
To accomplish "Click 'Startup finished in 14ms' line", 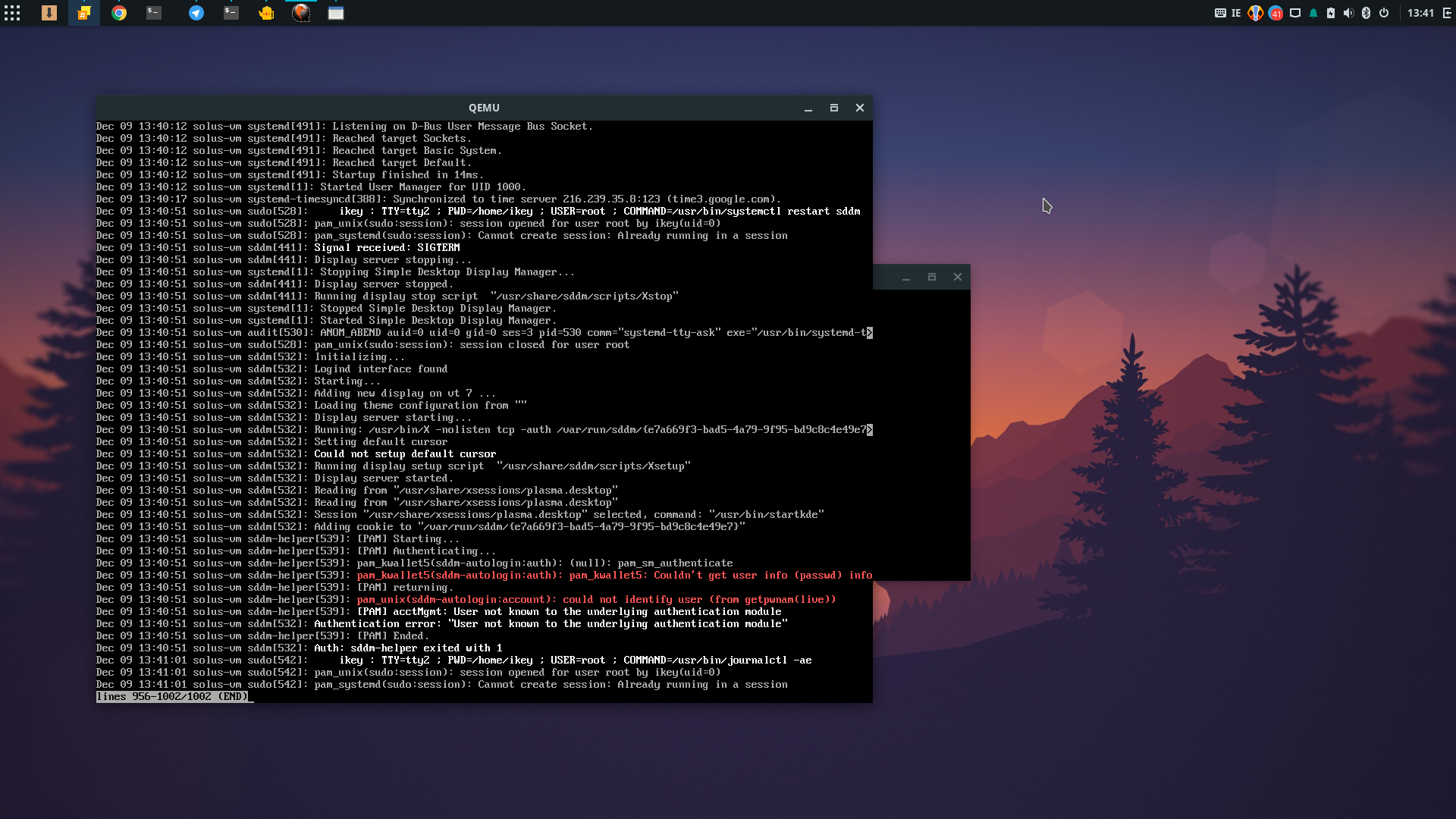I will pos(290,175).
